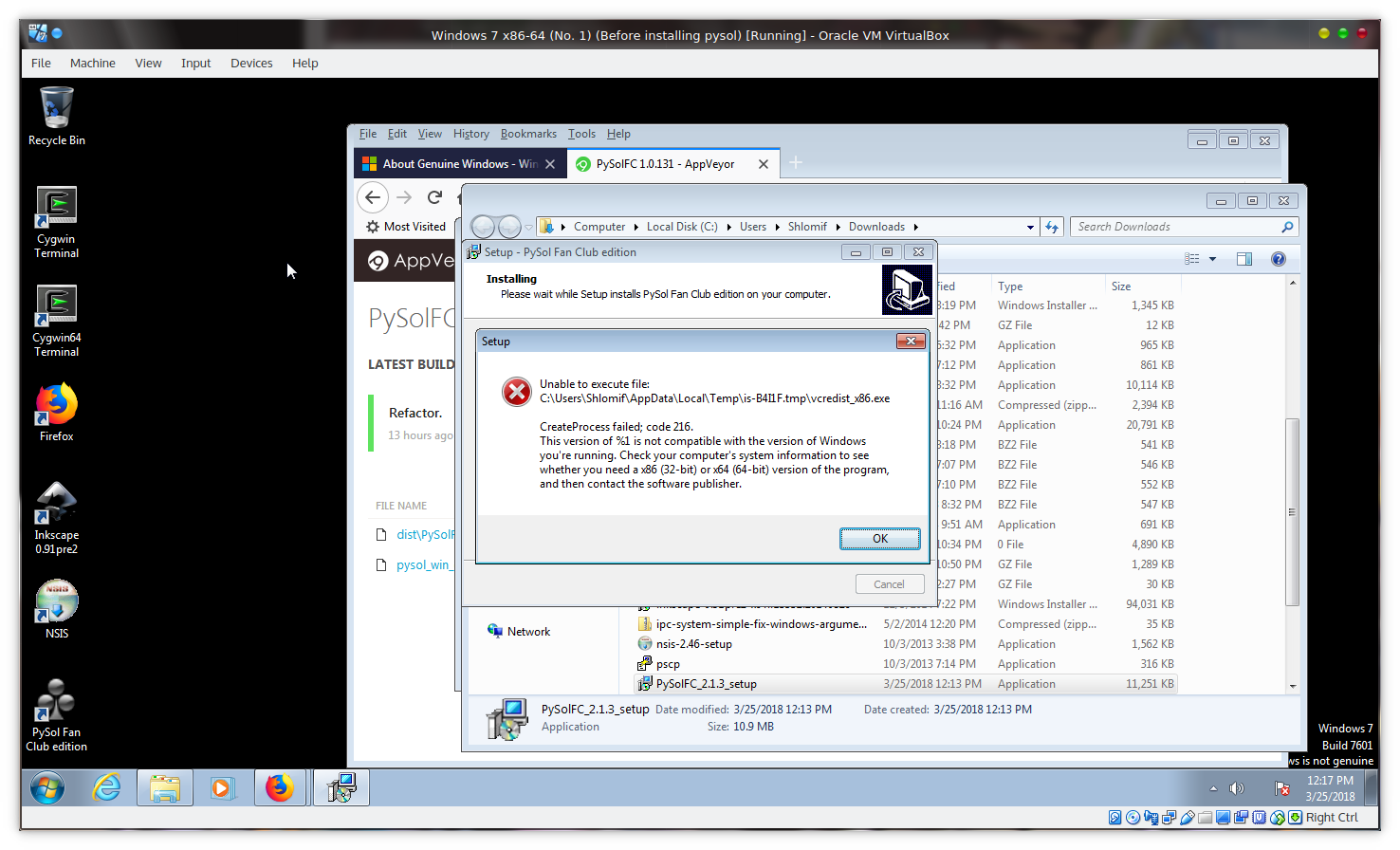The width and height of the screenshot is (1400, 850).
Task: Expand the breadcrumb arrow after Computer
Action: (x=636, y=227)
